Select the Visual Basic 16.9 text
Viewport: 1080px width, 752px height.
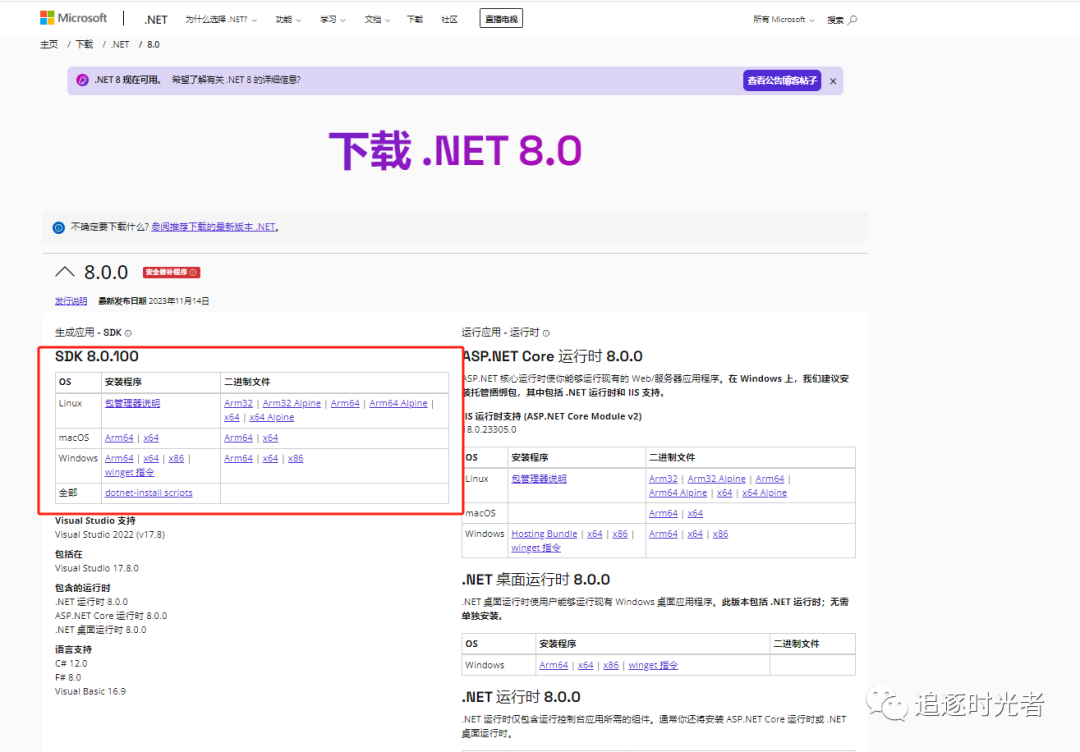pos(90,691)
